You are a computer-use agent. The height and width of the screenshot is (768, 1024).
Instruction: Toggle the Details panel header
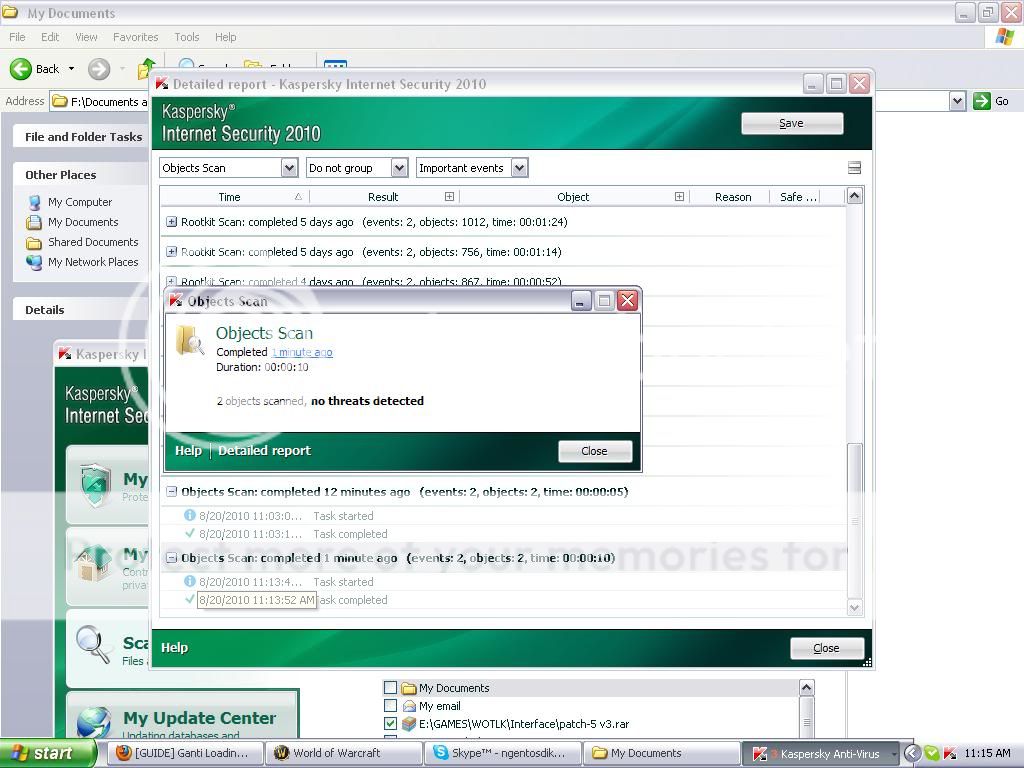click(x=82, y=310)
